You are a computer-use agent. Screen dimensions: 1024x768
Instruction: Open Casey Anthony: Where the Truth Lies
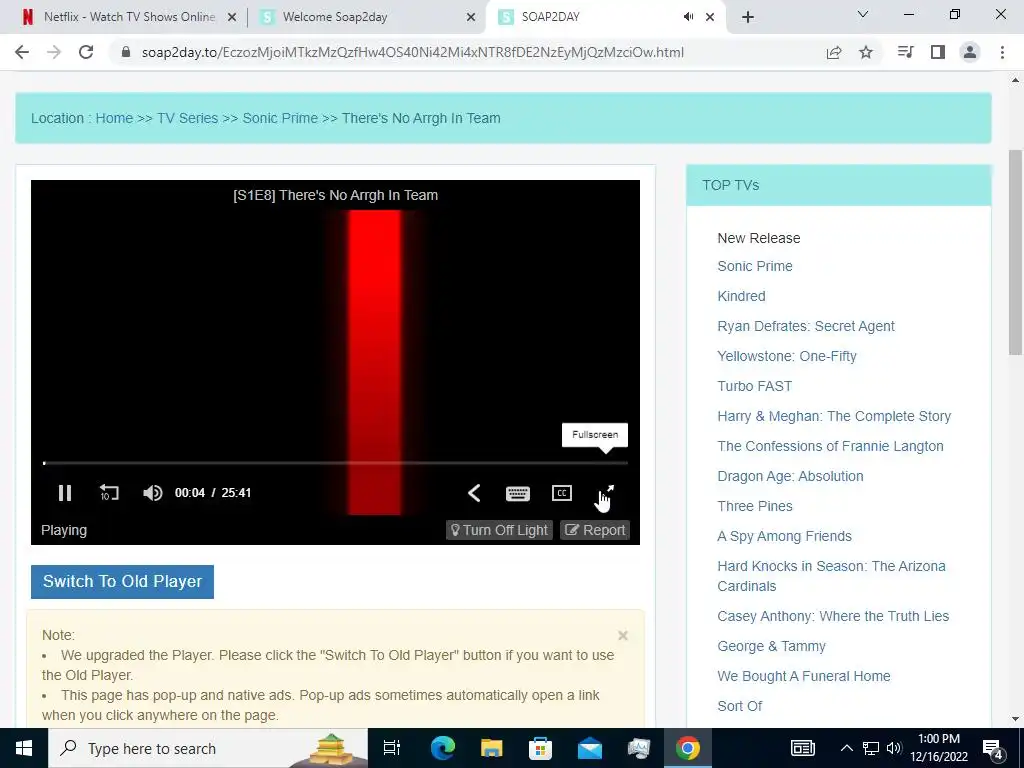point(833,616)
